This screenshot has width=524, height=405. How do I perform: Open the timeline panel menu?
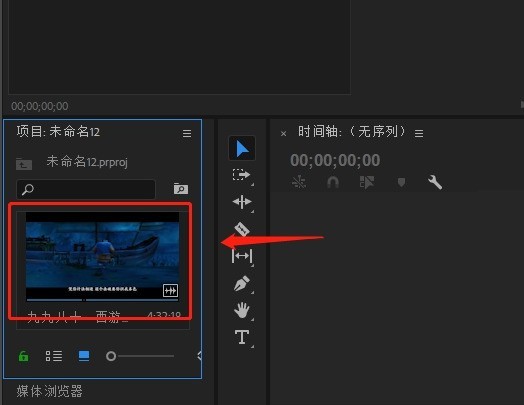pyautogui.click(x=419, y=134)
